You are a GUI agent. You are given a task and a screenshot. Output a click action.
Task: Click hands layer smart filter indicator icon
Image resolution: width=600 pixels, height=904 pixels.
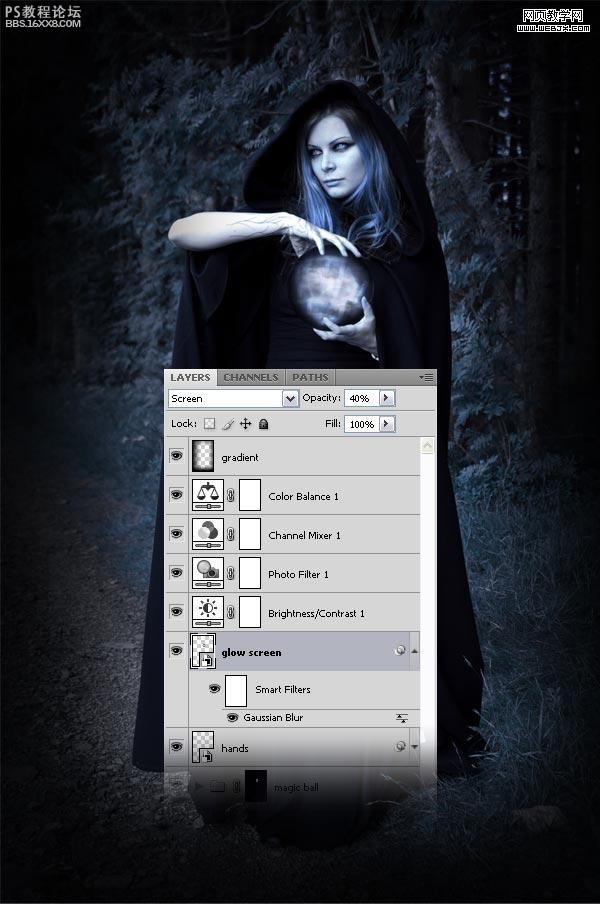pos(400,747)
